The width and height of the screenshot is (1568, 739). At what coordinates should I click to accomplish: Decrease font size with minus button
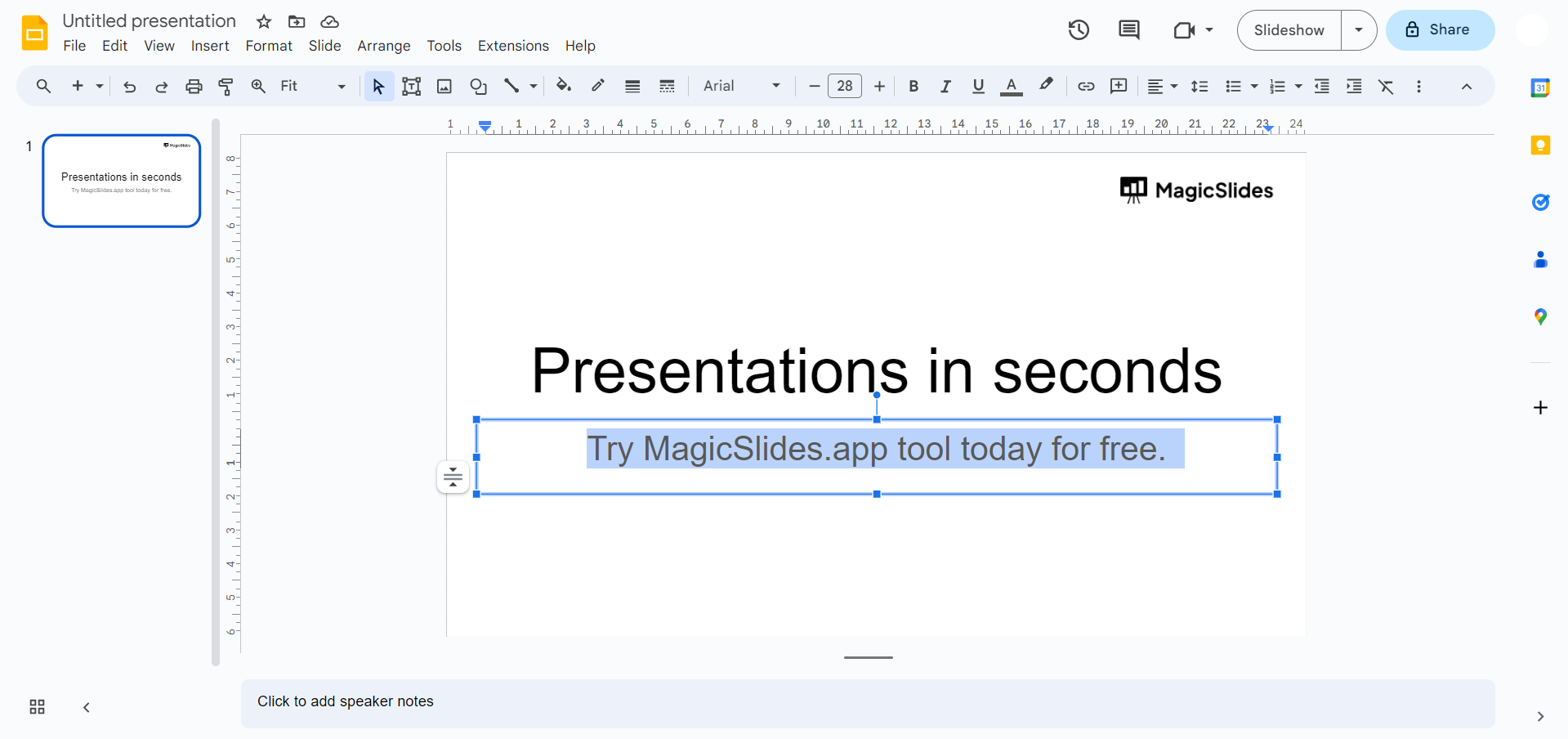814,86
